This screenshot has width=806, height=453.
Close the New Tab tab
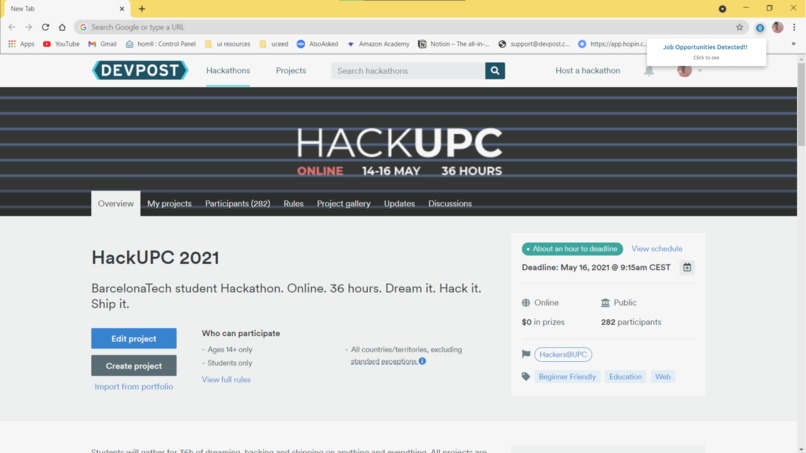[122, 9]
